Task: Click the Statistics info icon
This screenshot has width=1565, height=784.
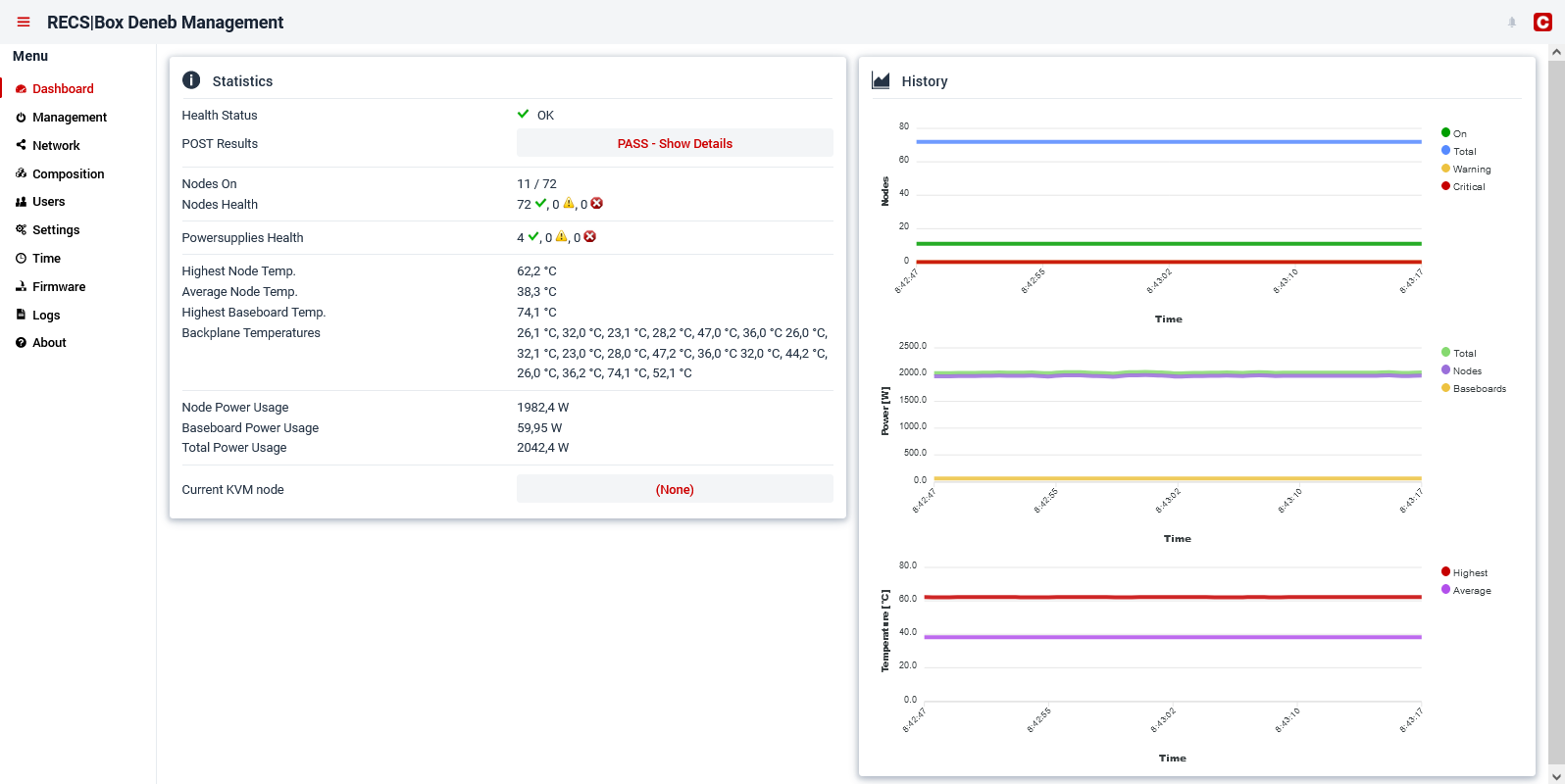Action: (191, 80)
